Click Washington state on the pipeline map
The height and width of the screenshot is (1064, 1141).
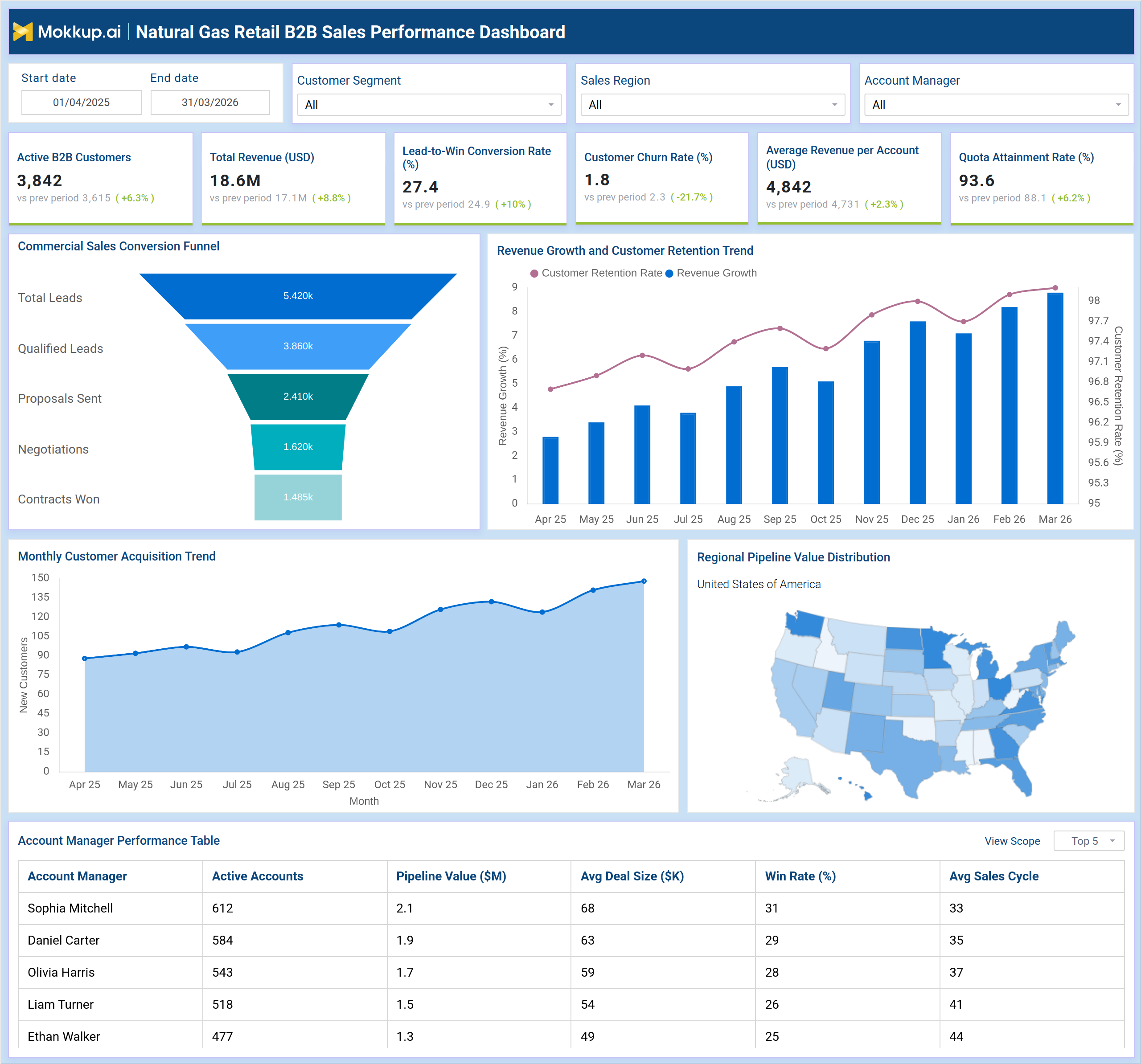coord(806,624)
